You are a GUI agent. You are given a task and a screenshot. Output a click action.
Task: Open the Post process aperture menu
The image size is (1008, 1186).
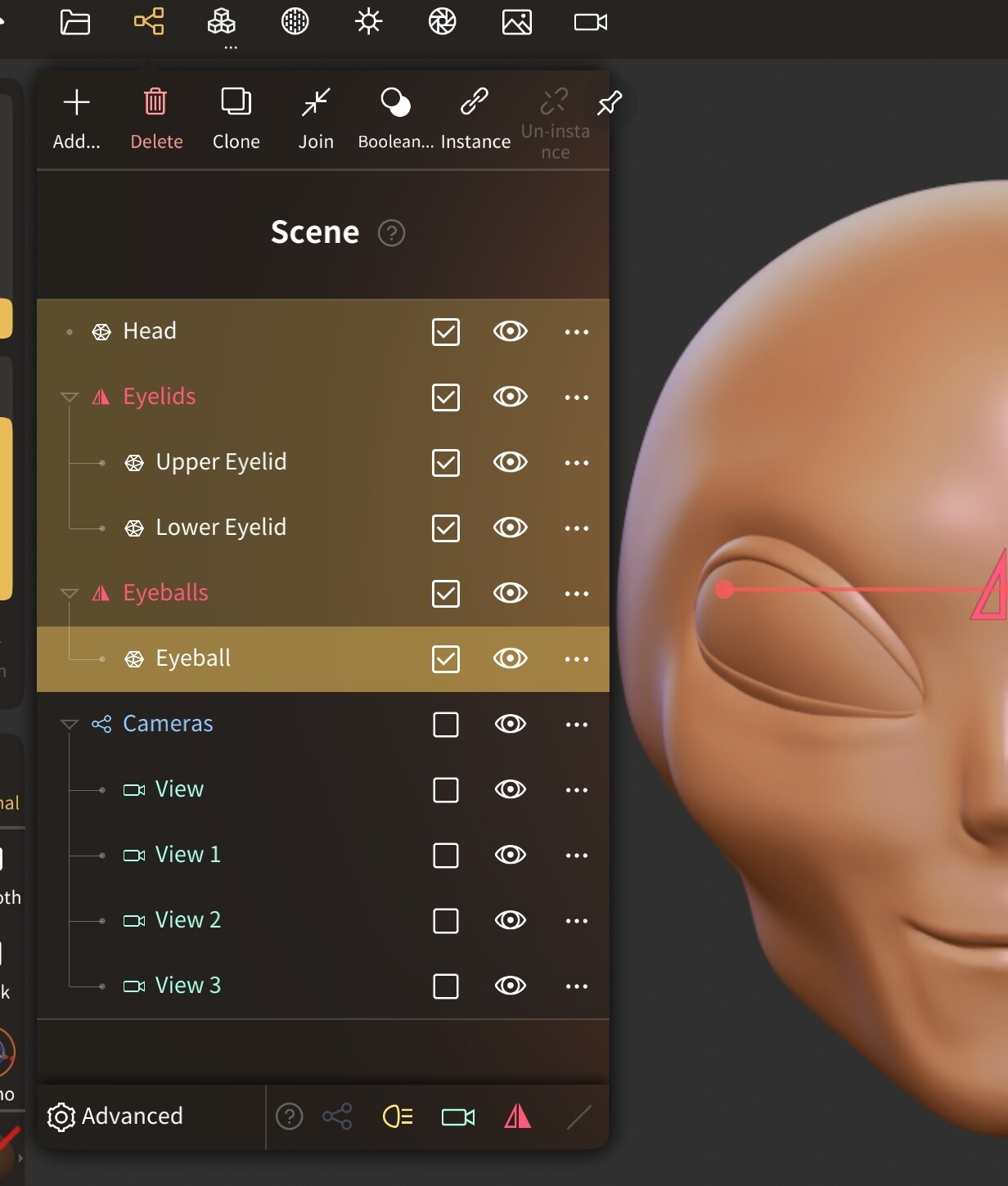(443, 22)
